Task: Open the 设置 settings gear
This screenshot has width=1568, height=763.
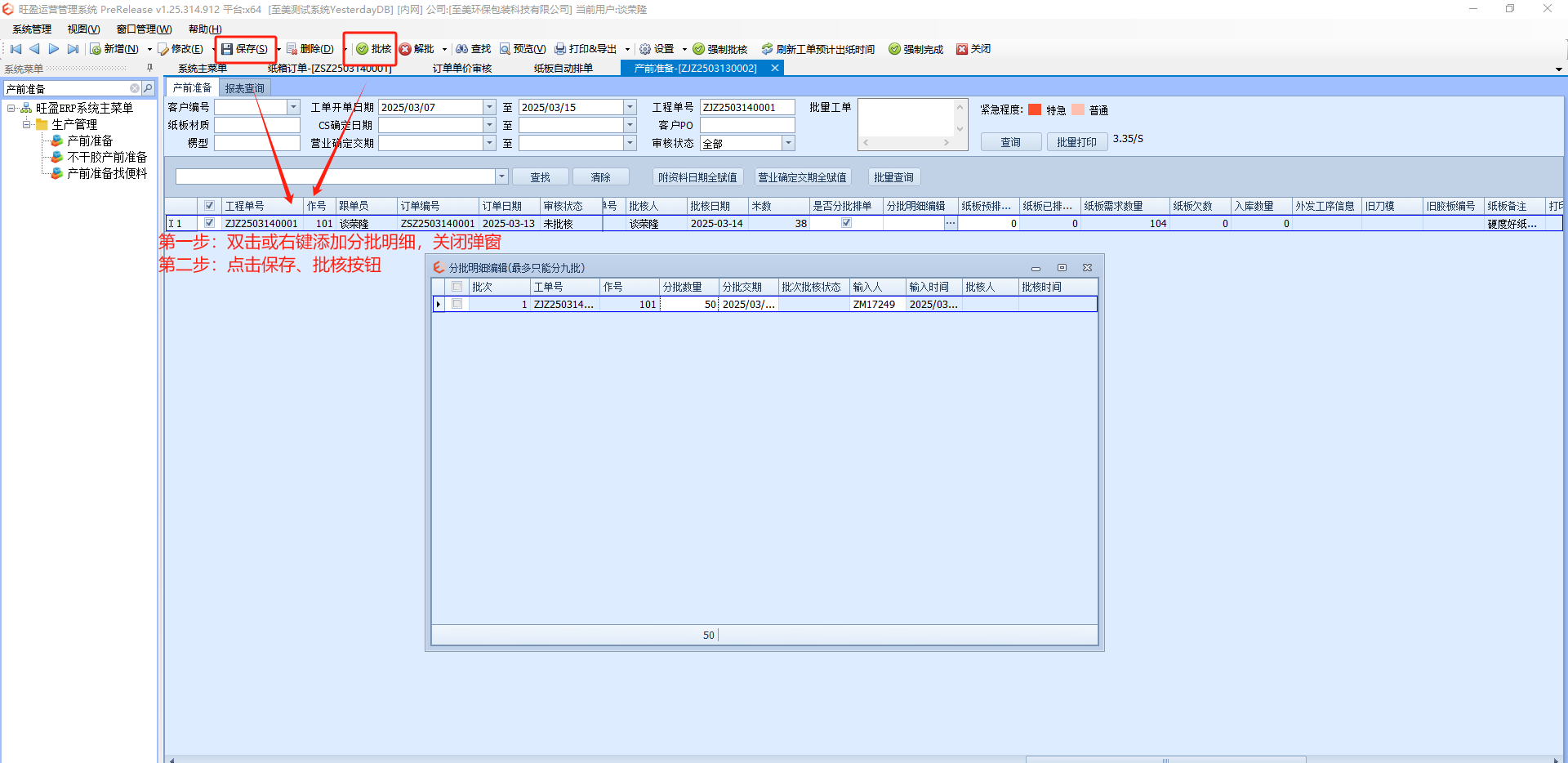Action: pyautogui.click(x=657, y=49)
